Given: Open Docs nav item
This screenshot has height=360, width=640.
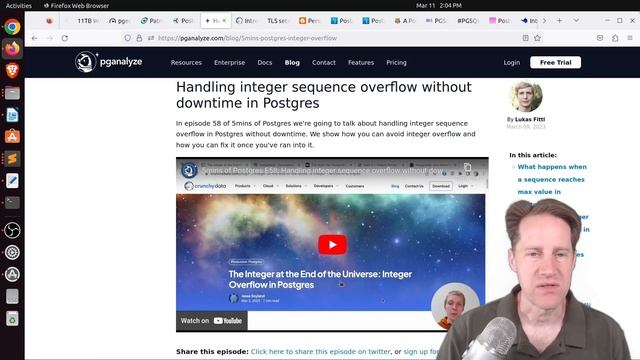Looking at the screenshot, I should click(264, 62).
